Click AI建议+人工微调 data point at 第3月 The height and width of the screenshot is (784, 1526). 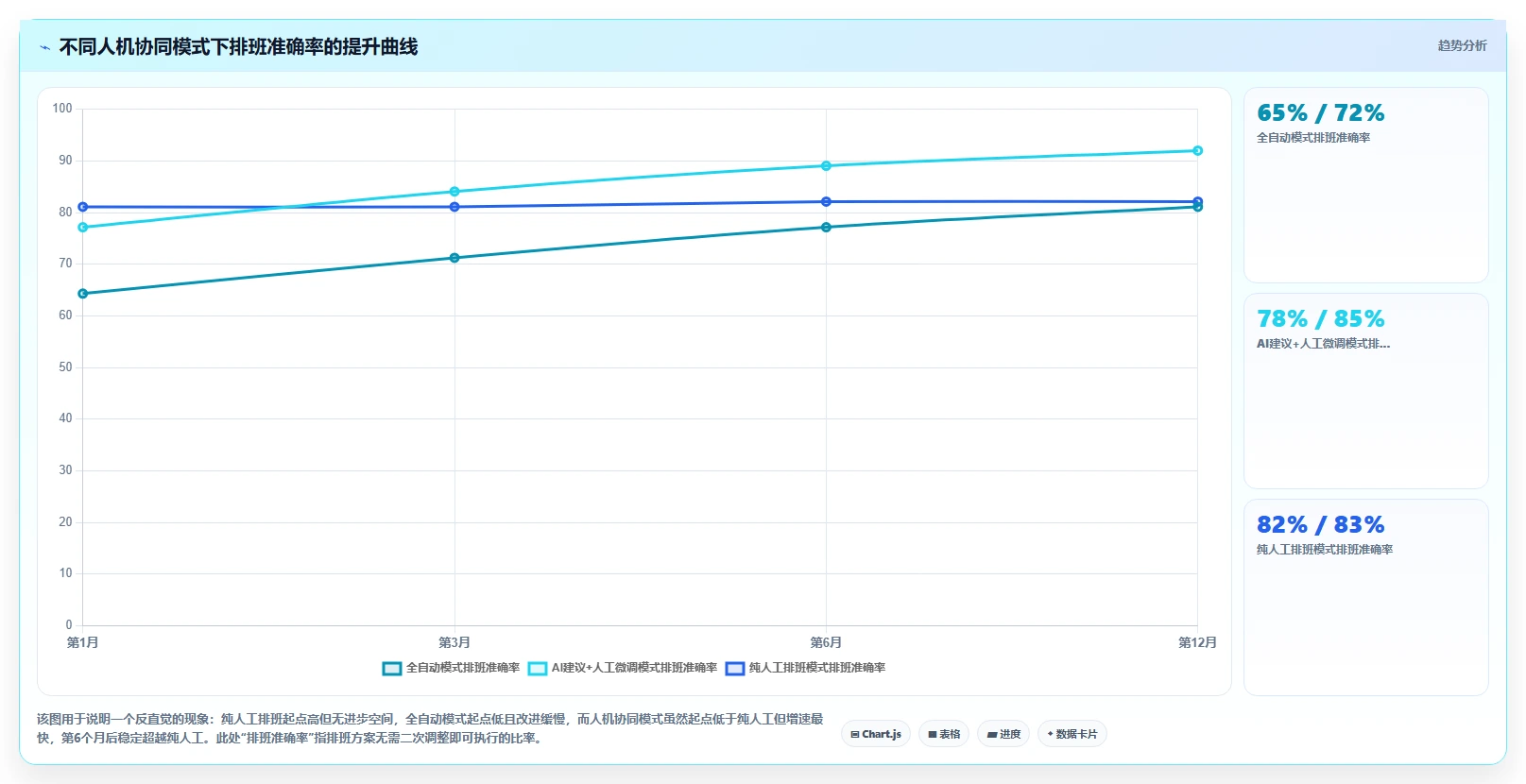[x=454, y=192]
